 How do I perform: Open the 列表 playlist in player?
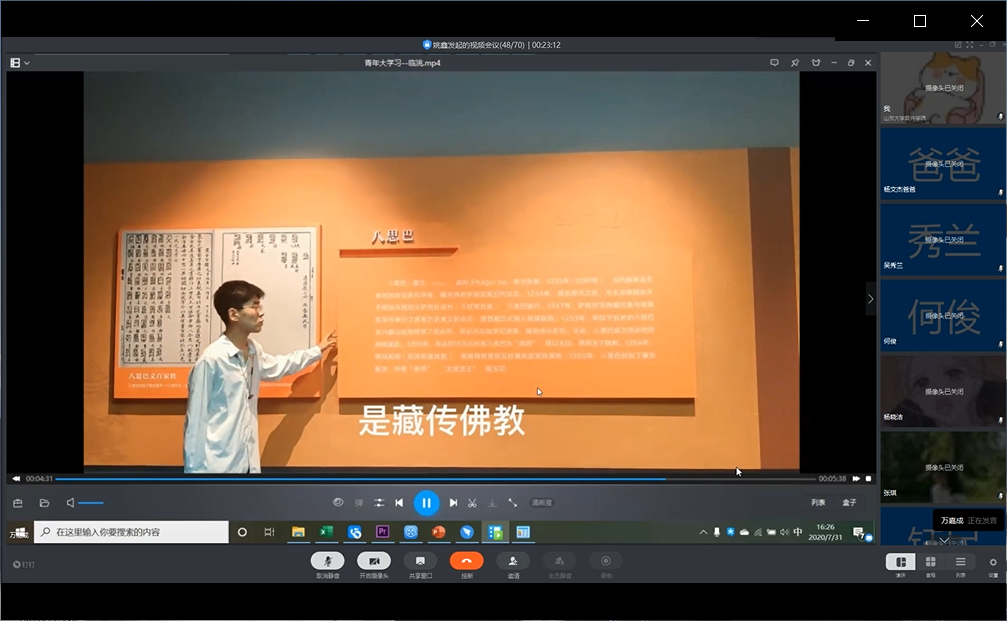(818, 503)
